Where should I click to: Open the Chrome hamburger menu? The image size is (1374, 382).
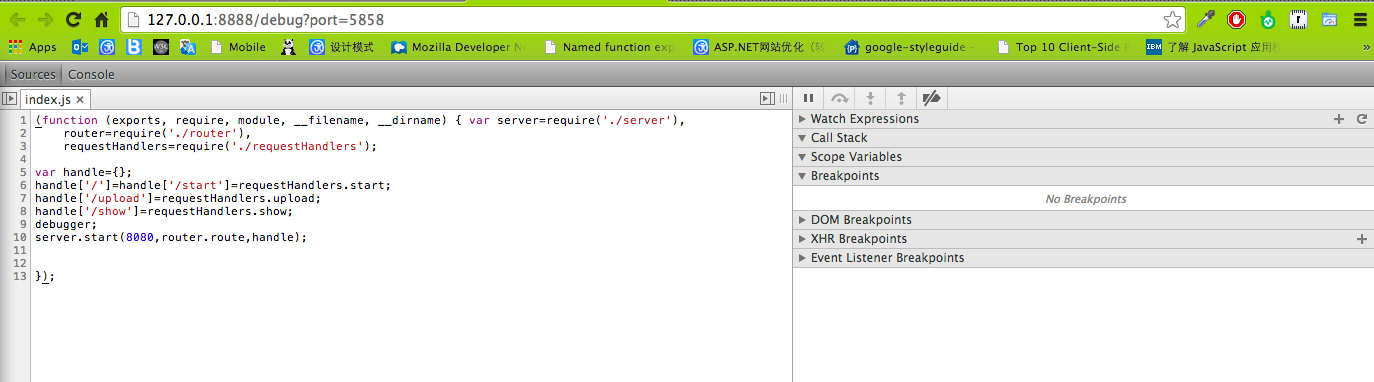[x=1359, y=19]
